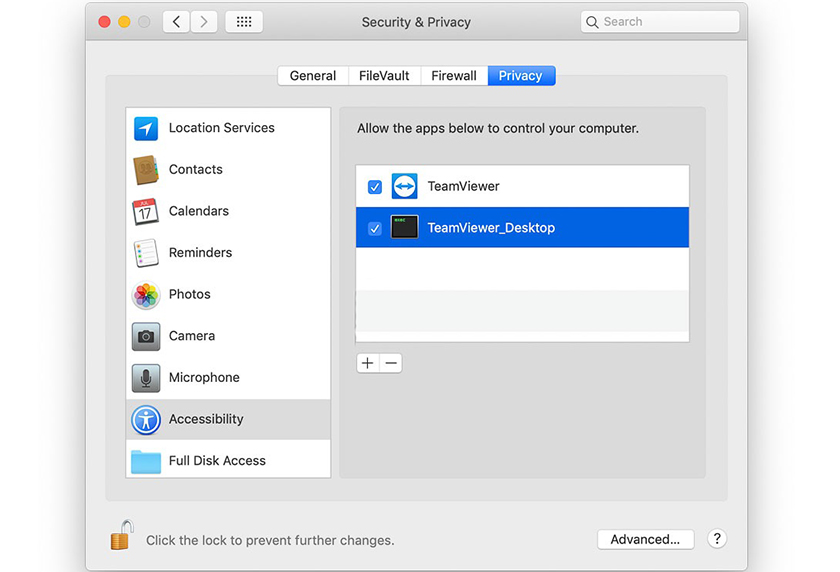Go back with the left chevron
The image size is (840, 572).
[x=176, y=22]
